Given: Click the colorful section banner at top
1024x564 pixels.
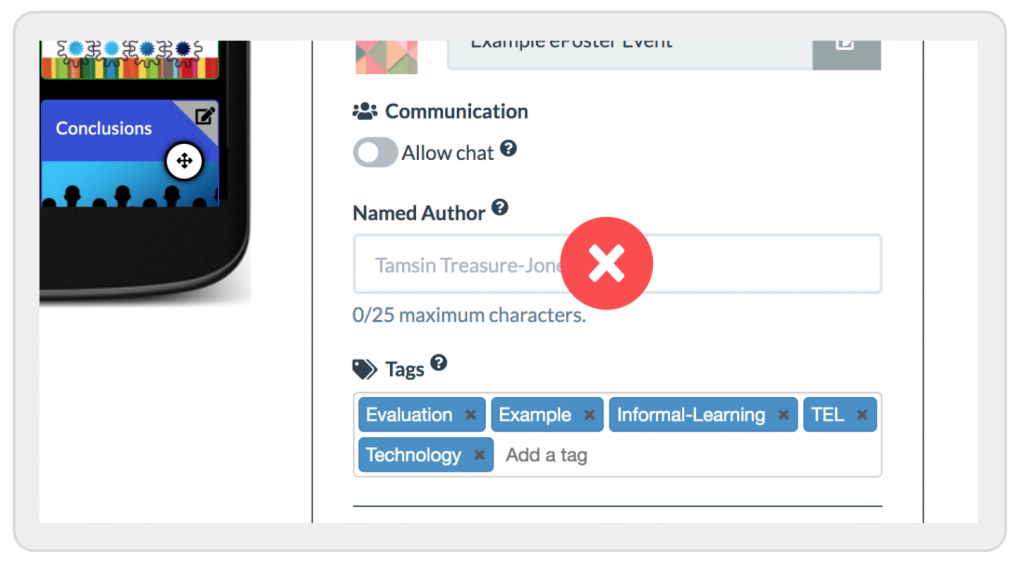Looking at the screenshot, I should [x=129, y=59].
